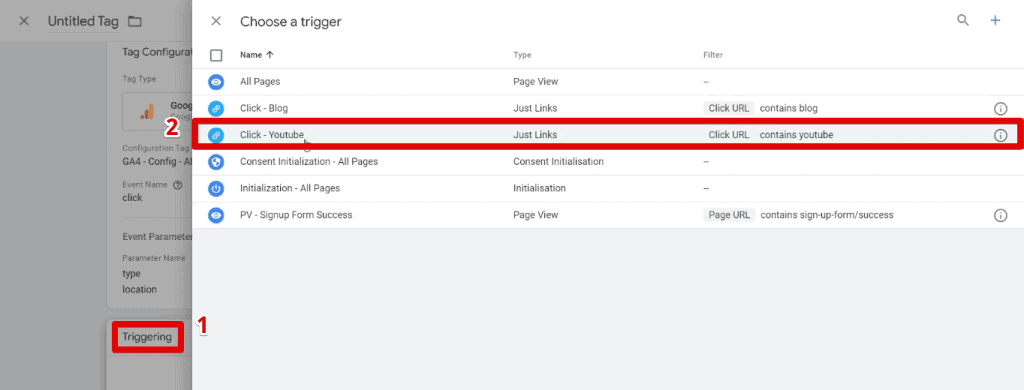Click the Initialisation type cell

(539, 188)
